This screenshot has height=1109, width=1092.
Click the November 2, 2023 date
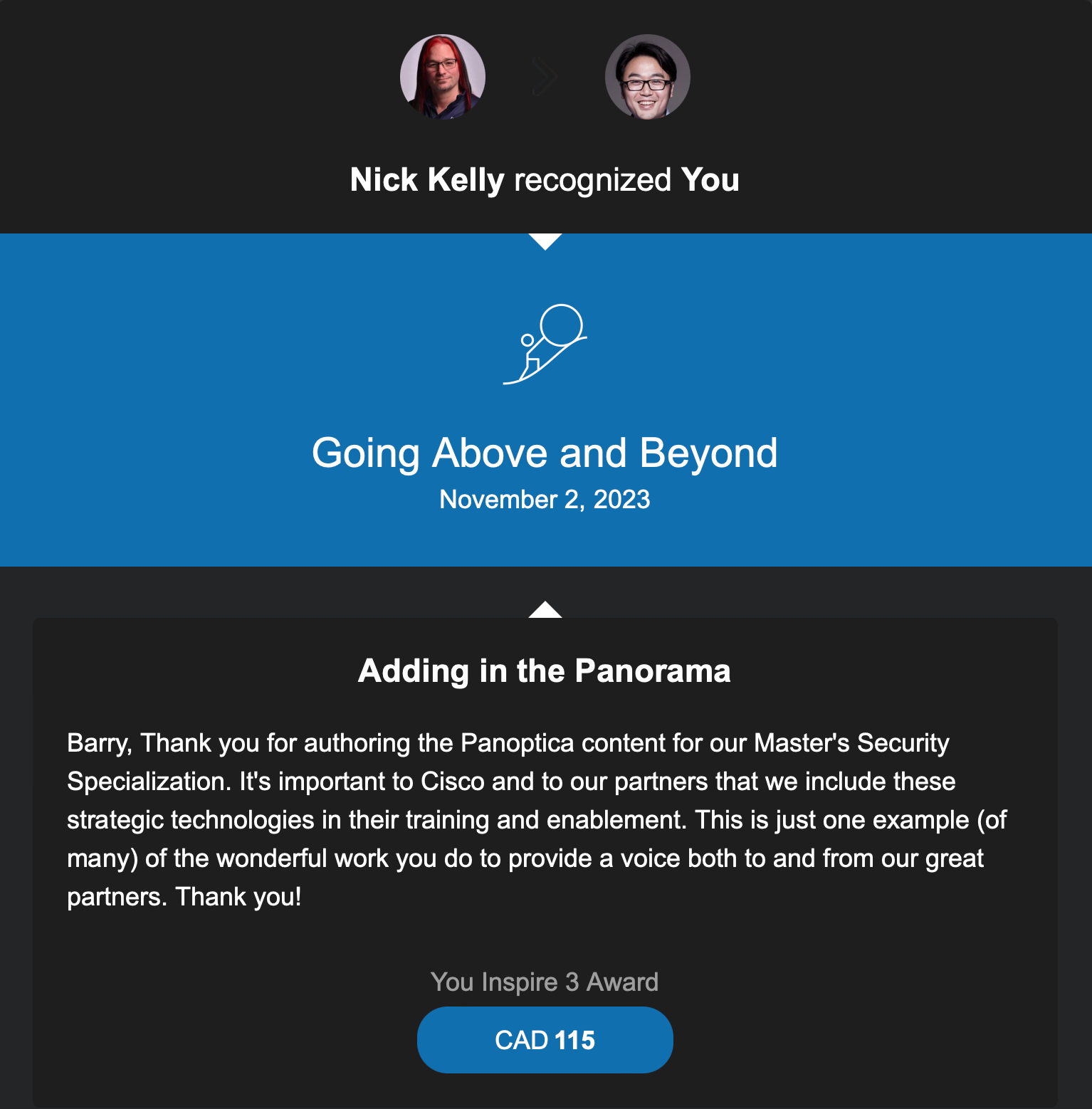click(545, 500)
